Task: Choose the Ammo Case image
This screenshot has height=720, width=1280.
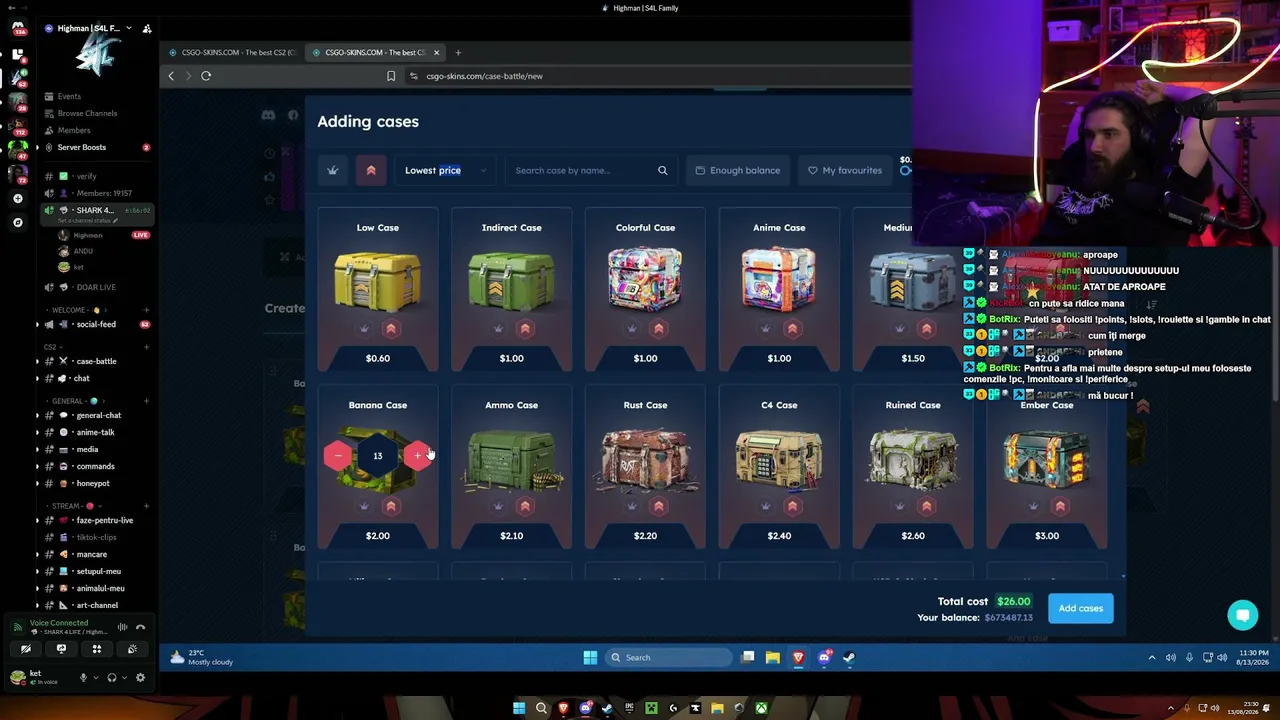Action: 511,459
